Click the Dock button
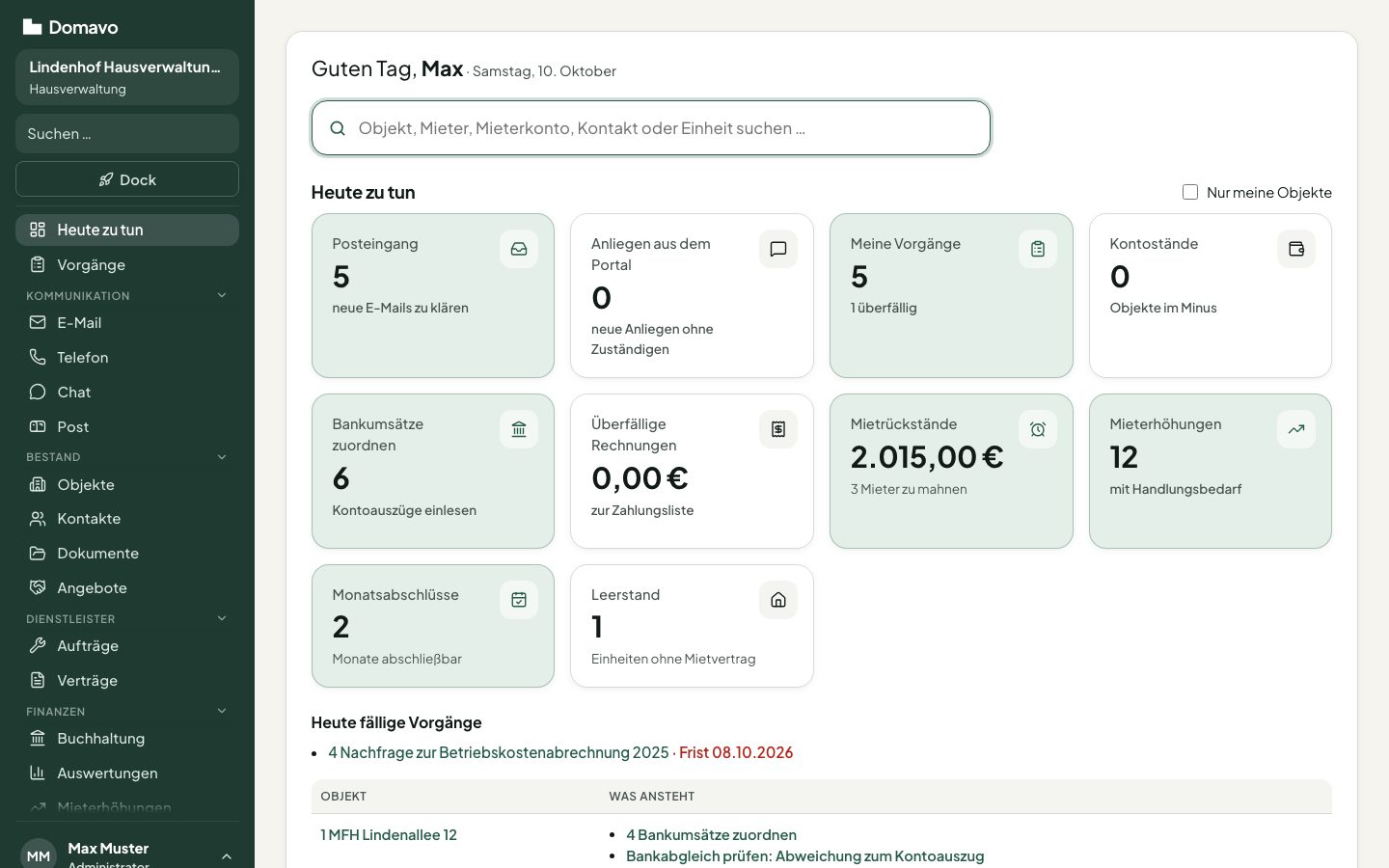The width and height of the screenshot is (1389, 868). tap(127, 179)
